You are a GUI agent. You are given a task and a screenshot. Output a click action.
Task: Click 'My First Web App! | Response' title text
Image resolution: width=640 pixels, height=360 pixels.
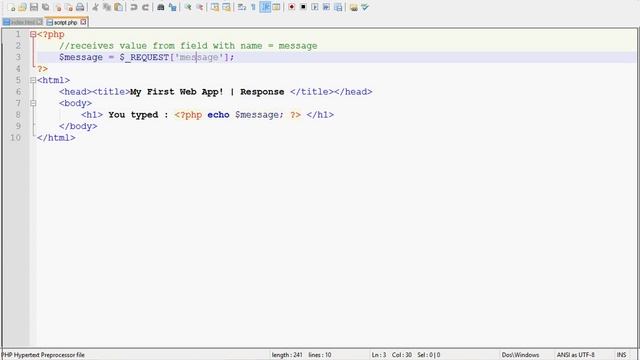click(x=207, y=92)
